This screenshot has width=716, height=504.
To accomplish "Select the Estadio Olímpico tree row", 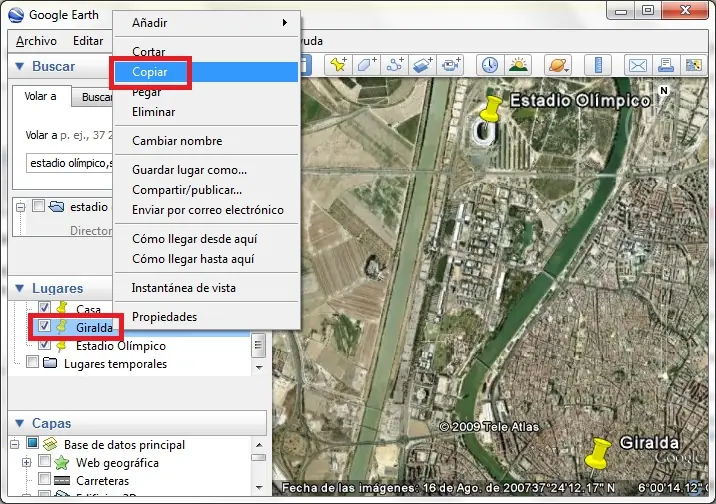I will [121, 346].
